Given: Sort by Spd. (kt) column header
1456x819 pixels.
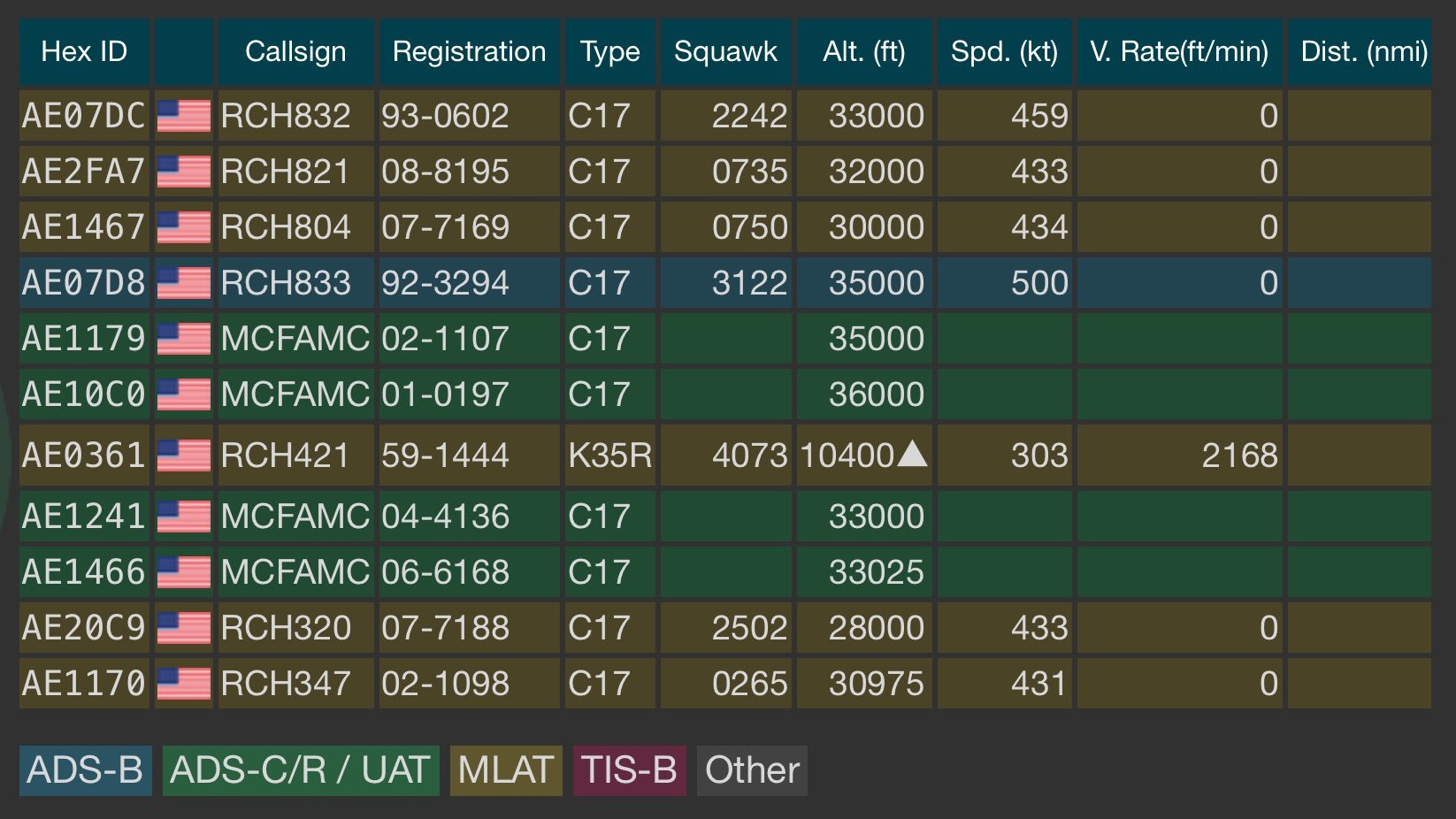Looking at the screenshot, I should pos(1004,52).
